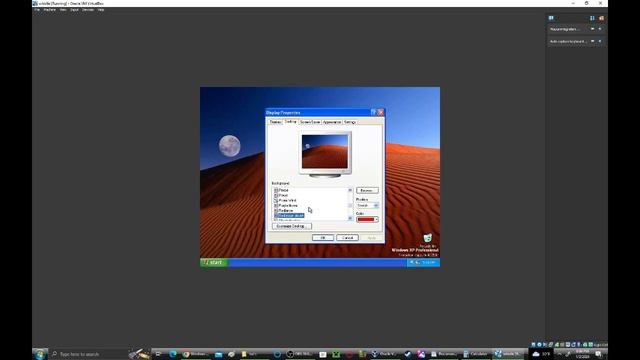640x360 pixels.
Task: Click the top-left icon in the notification panel
Action: 551,18
